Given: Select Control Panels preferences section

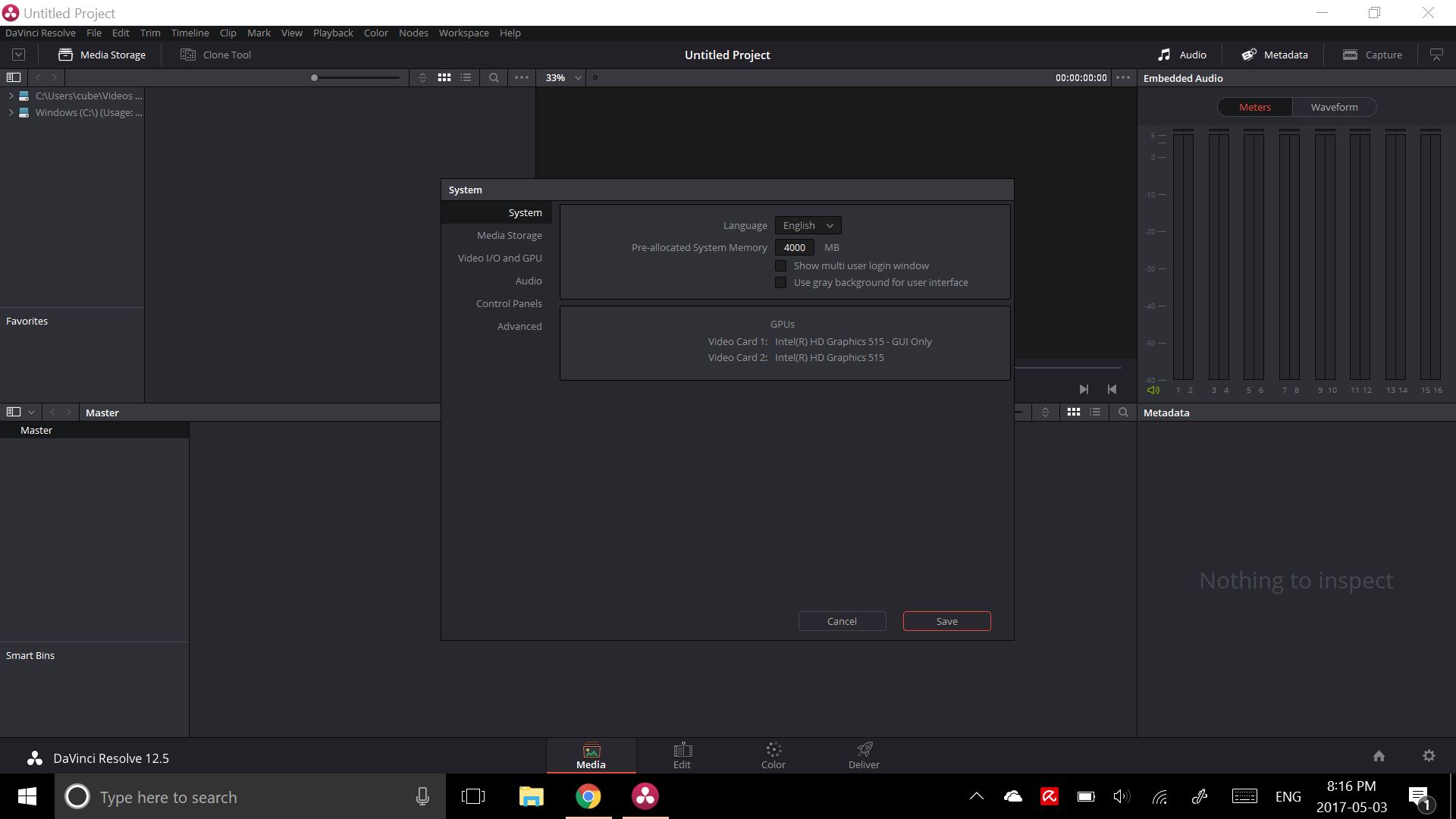Looking at the screenshot, I should (508, 303).
